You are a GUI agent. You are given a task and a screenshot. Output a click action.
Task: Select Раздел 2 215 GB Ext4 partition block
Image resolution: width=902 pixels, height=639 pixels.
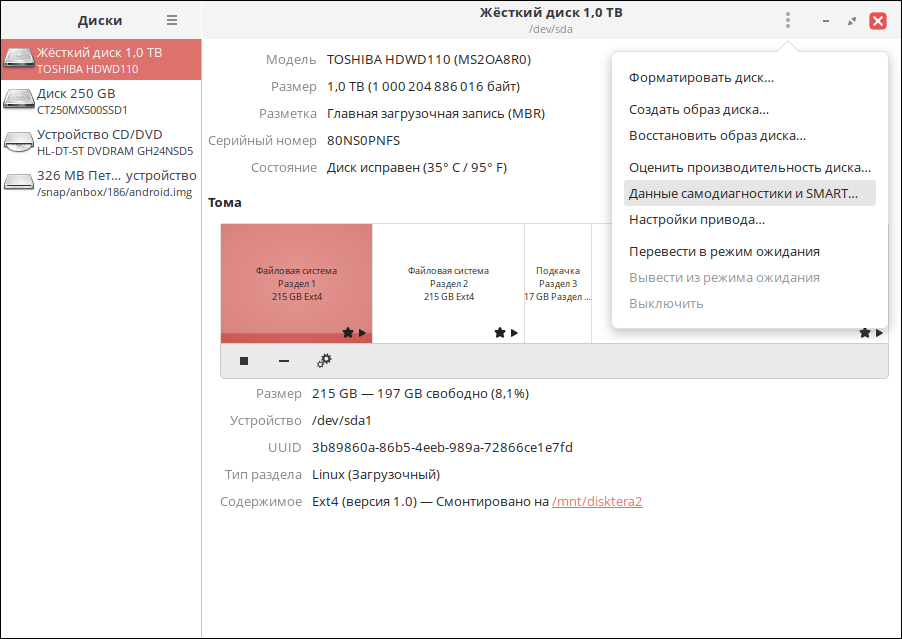pyautogui.click(x=448, y=283)
